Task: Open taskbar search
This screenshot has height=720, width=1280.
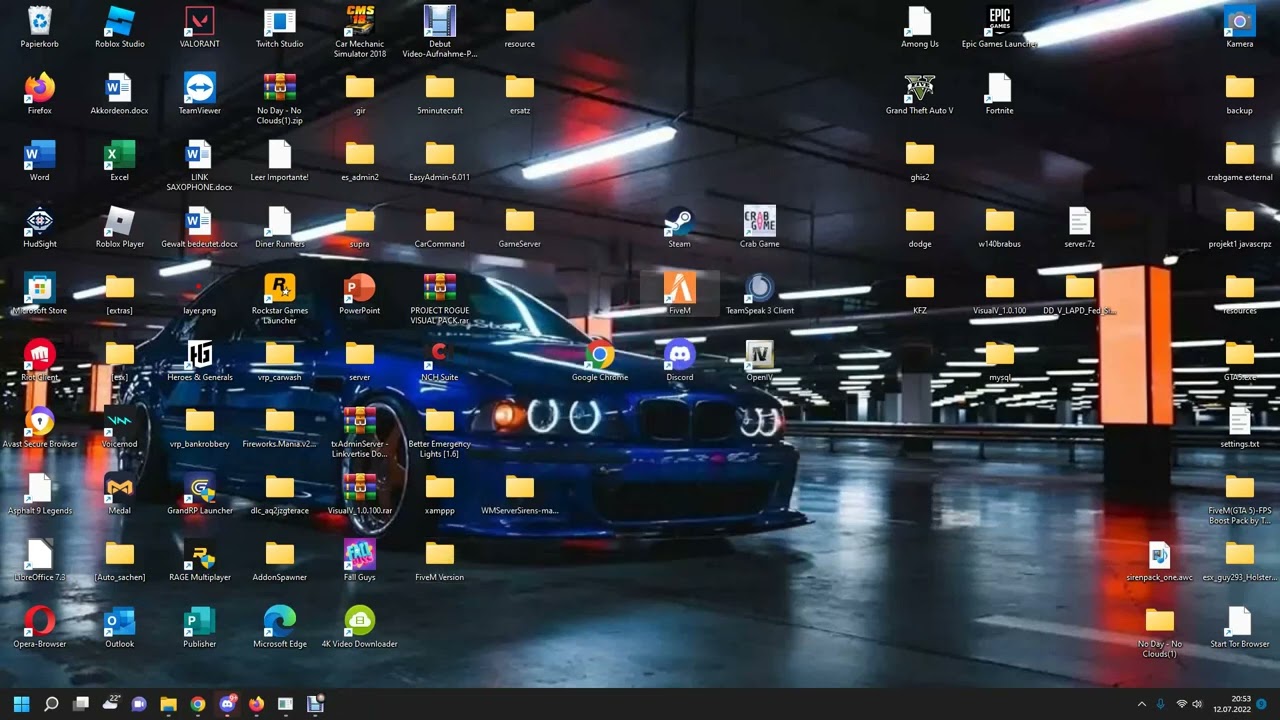Action: (x=51, y=704)
